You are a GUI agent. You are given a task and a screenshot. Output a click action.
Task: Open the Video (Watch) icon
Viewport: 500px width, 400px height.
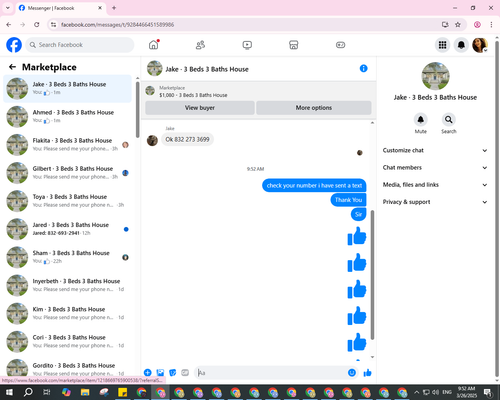point(247,45)
